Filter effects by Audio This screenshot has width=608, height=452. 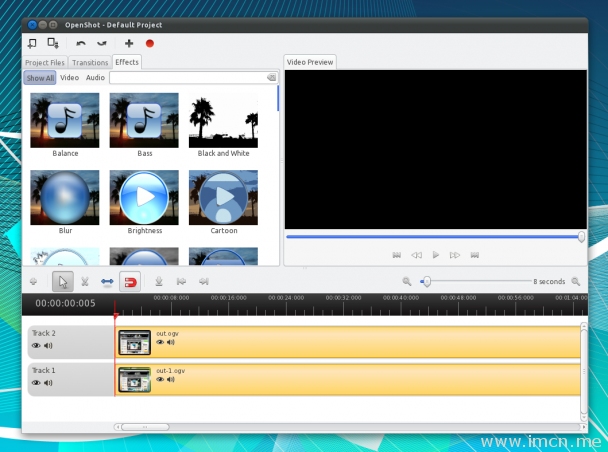[x=95, y=78]
